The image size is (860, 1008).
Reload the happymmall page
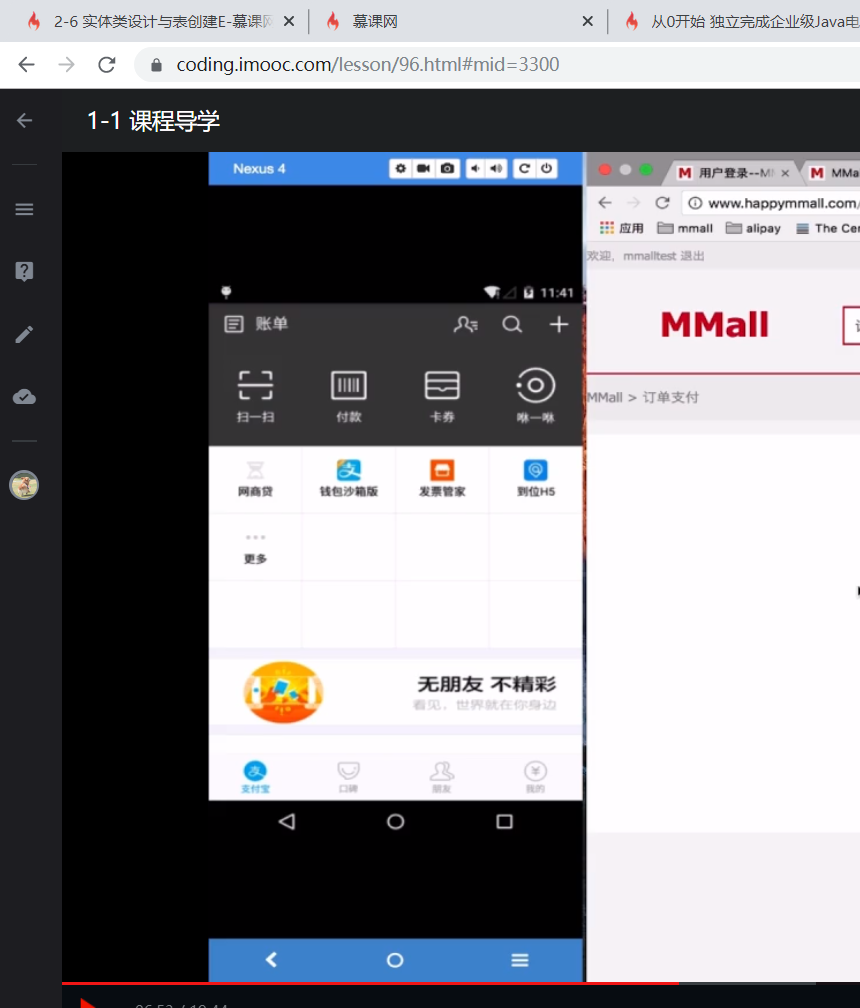tap(662, 202)
